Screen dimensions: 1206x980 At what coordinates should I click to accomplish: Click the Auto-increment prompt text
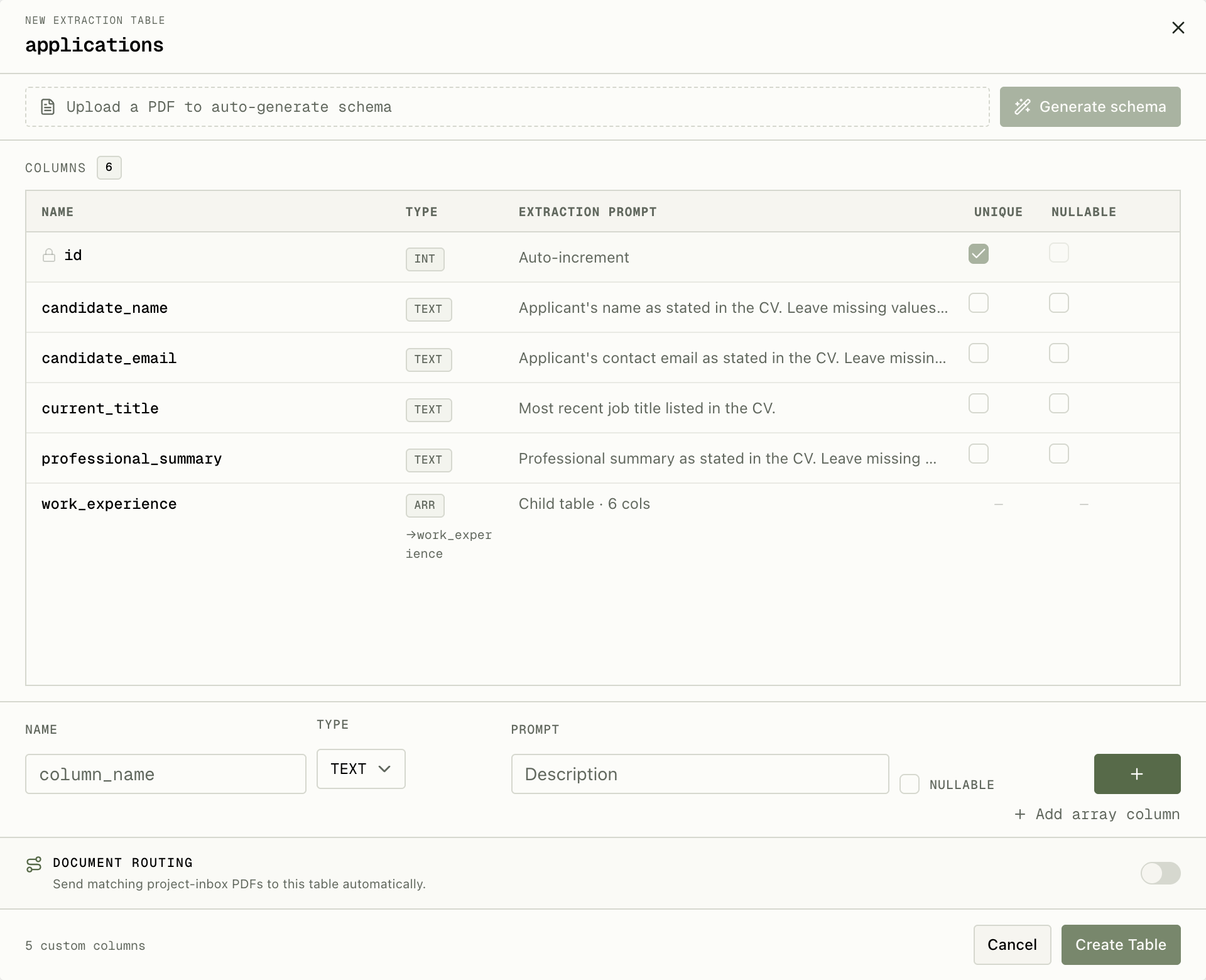[x=574, y=258]
